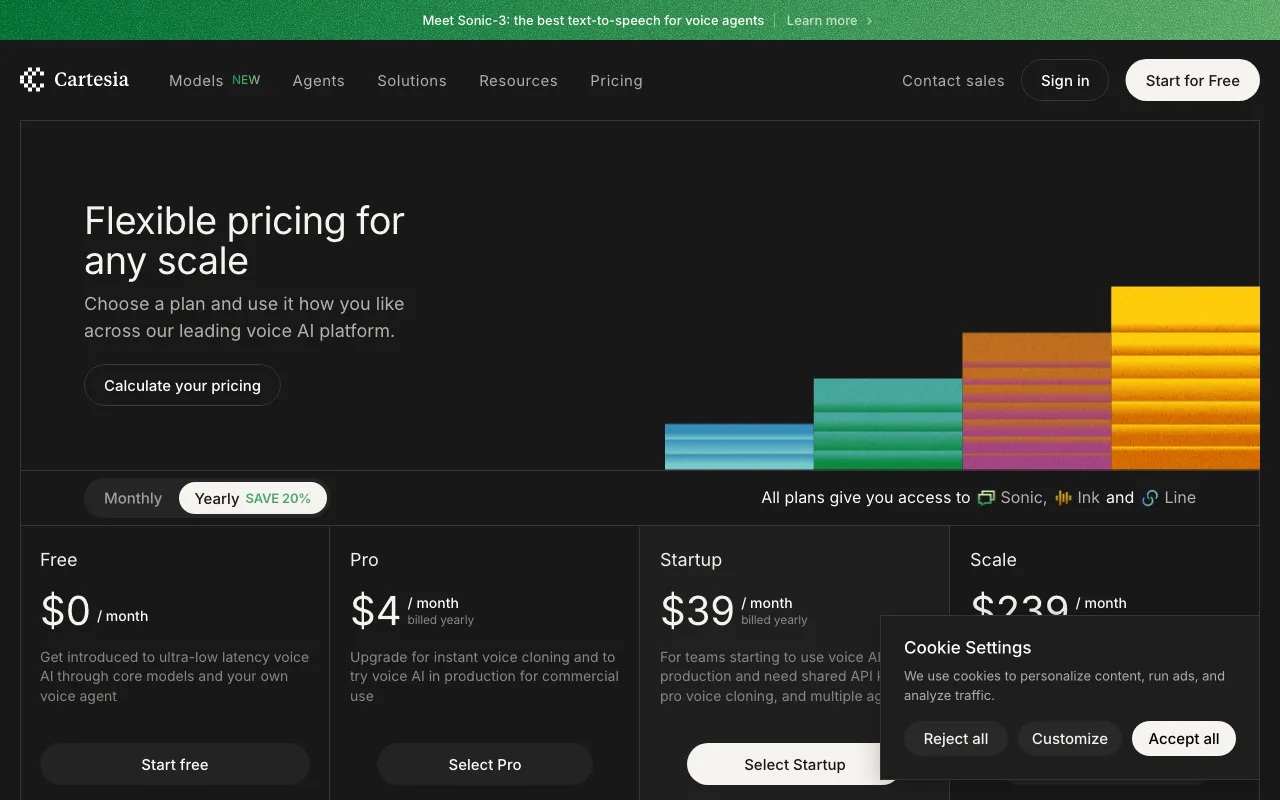Open the Resources menu
Viewport: 1280px width, 800px height.
click(x=518, y=81)
